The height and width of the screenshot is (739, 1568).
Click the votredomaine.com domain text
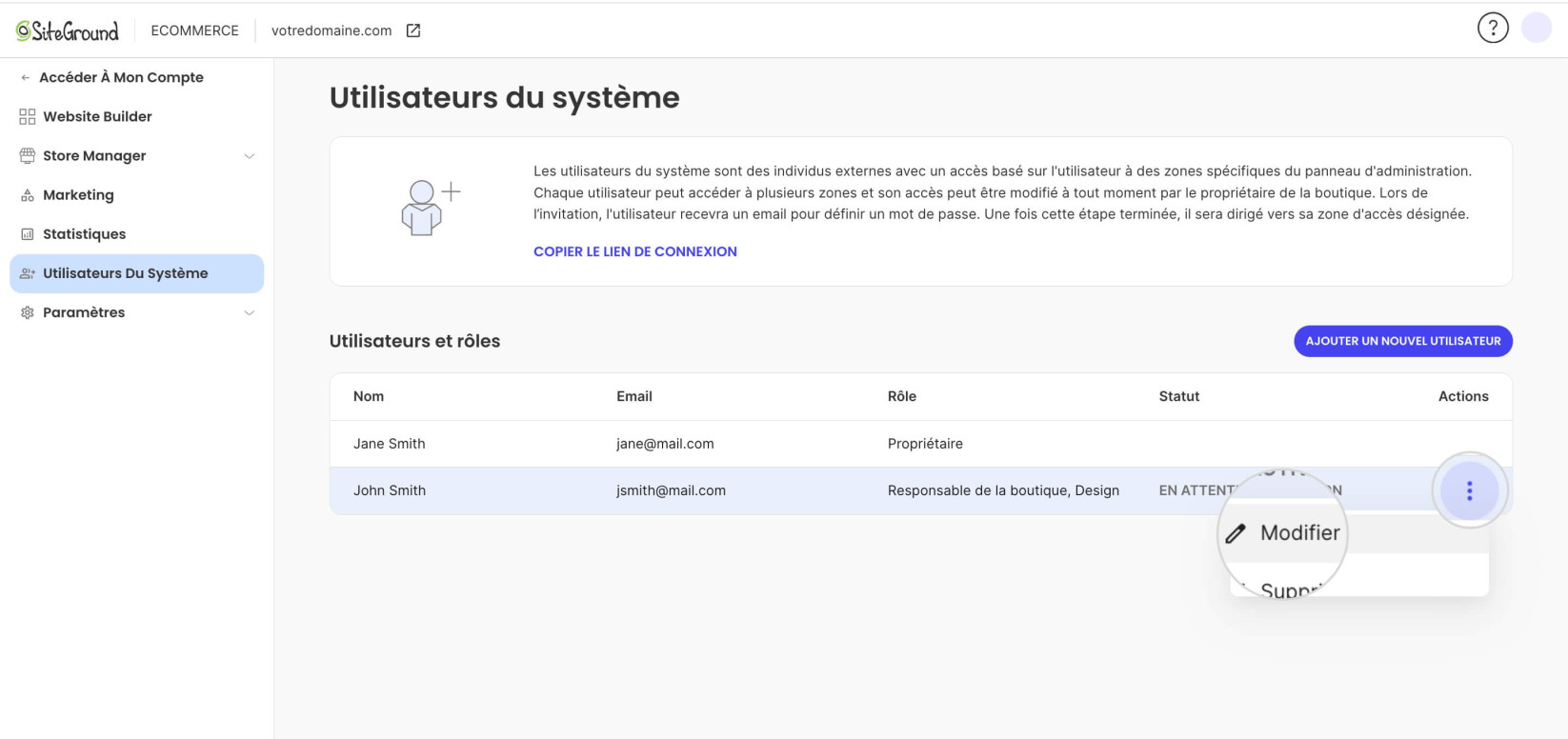click(332, 30)
